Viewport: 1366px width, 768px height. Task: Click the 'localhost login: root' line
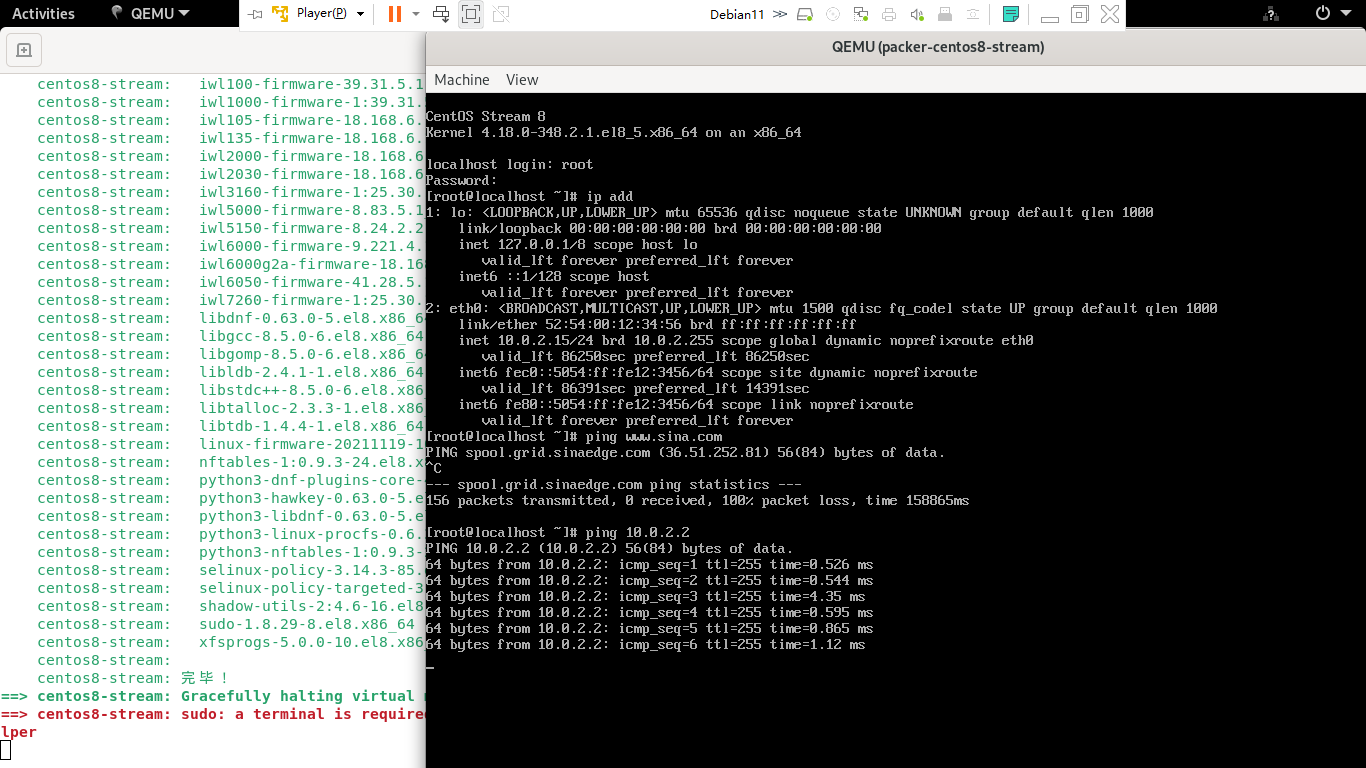pos(509,165)
